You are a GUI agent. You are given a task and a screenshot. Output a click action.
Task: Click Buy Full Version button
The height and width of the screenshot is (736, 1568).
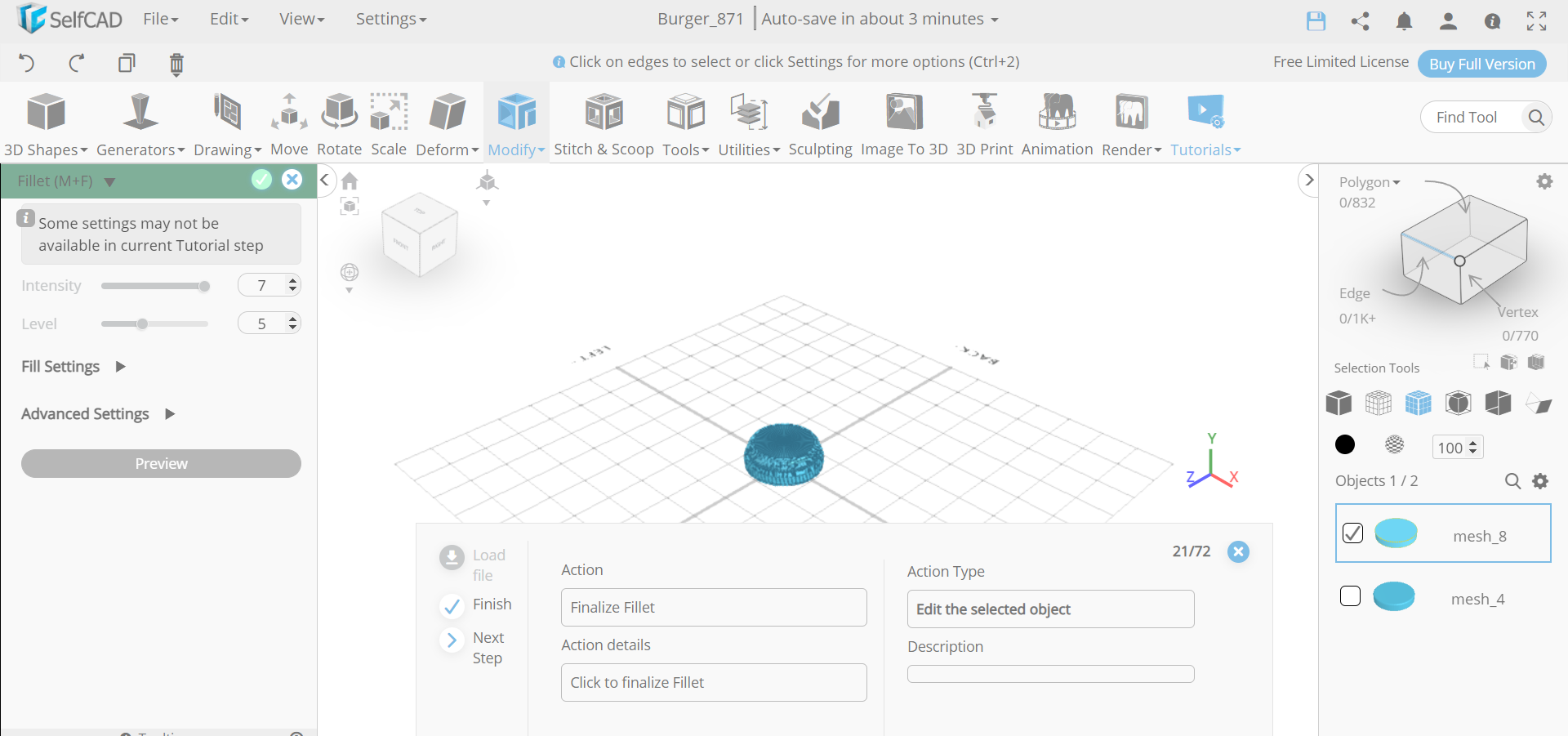pyautogui.click(x=1481, y=64)
